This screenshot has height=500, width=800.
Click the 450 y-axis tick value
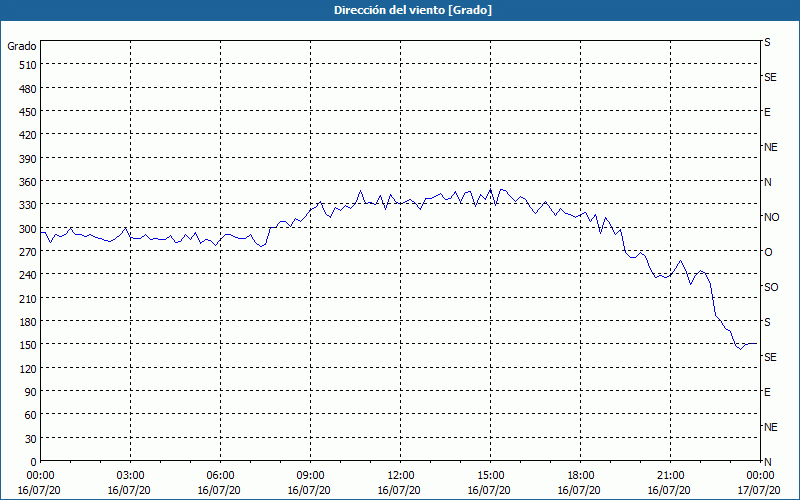(29, 112)
